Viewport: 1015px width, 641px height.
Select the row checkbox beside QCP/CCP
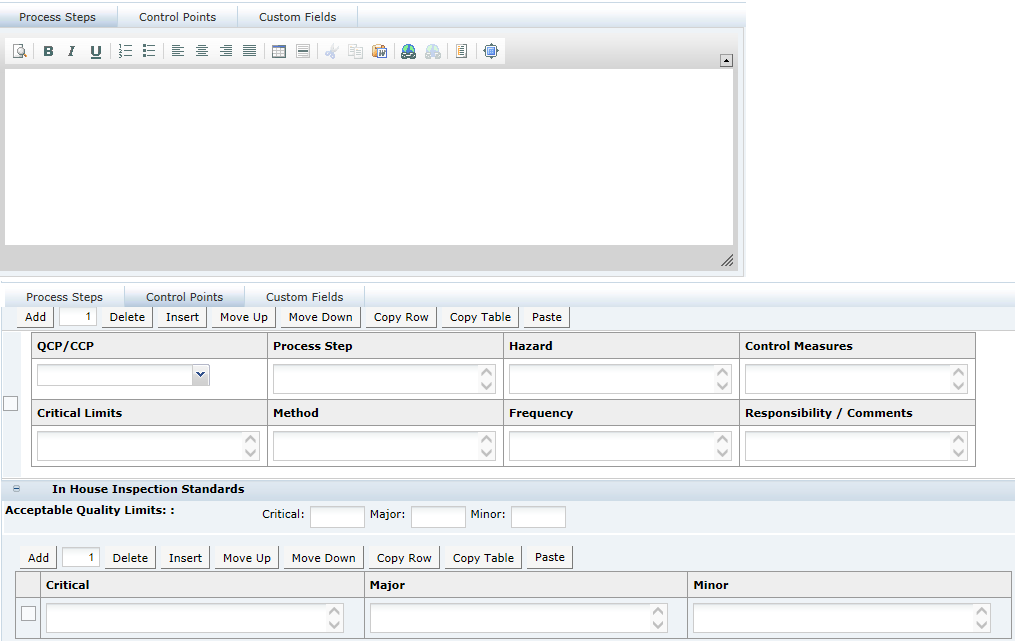(x=10, y=403)
